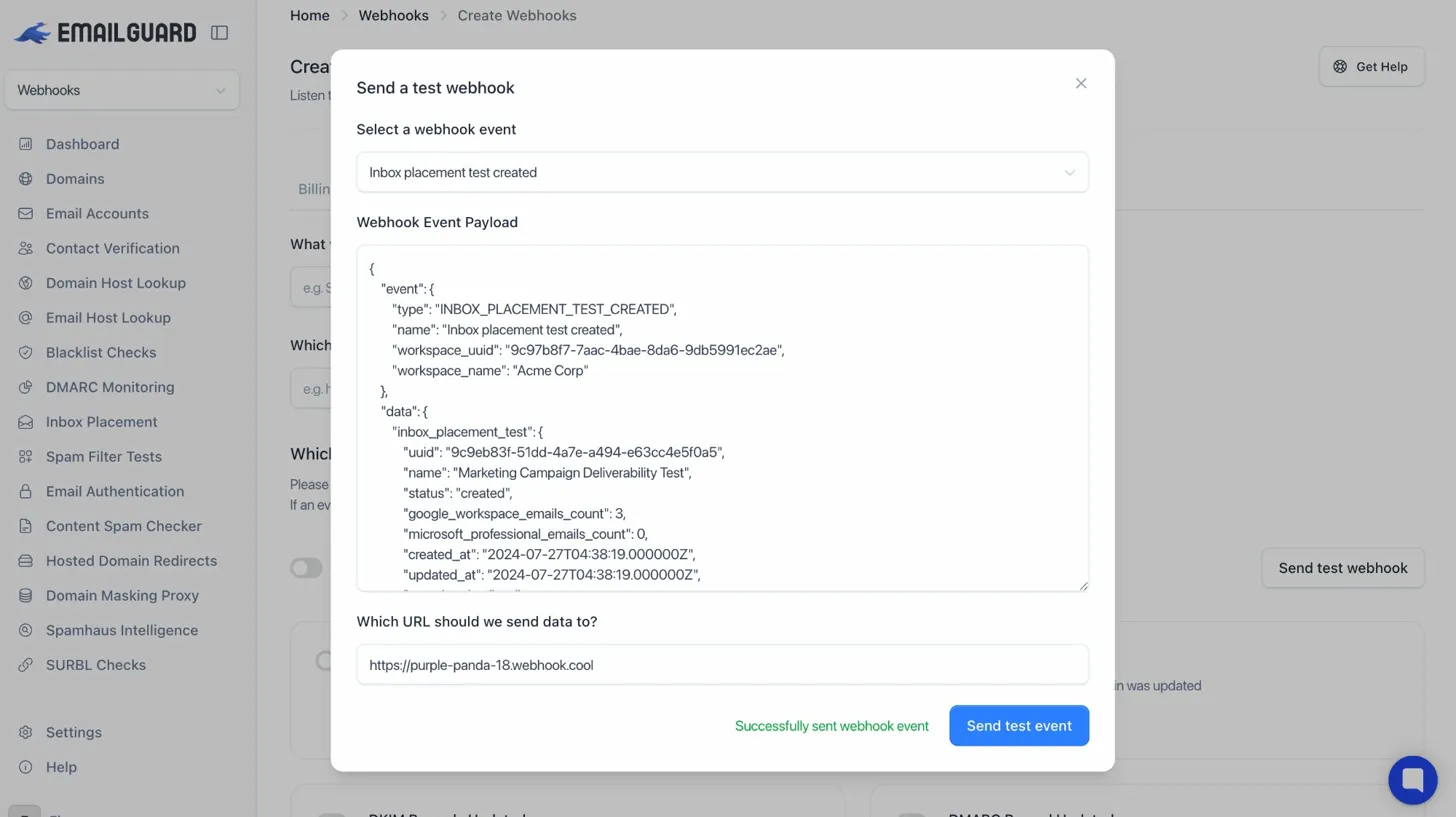Click the Email Authentication lock icon
This screenshot has width=1456, height=817.
(x=26, y=492)
